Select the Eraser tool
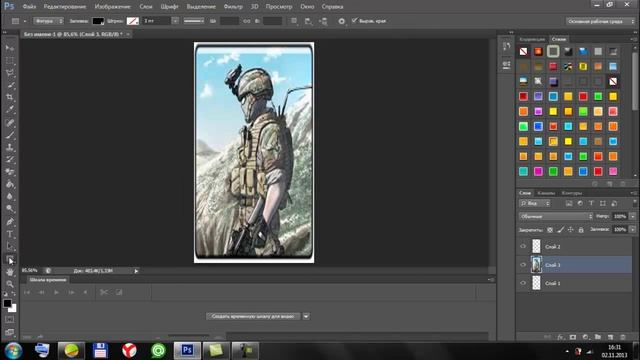640x360 pixels. pyautogui.click(x=10, y=172)
